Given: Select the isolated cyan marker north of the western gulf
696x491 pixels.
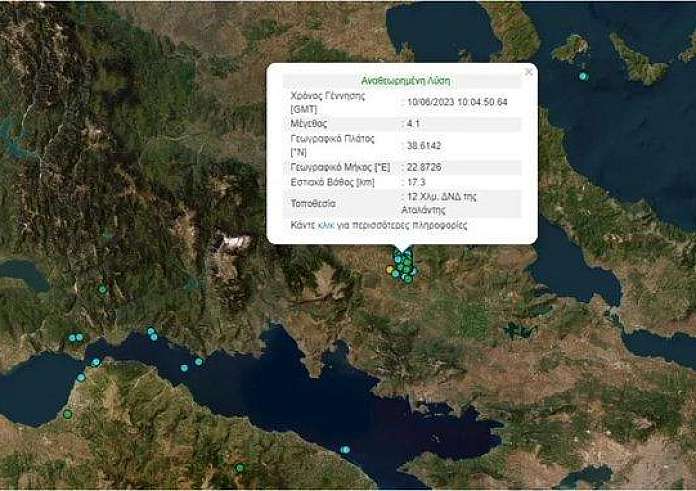Looking at the screenshot, I should (102, 290).
